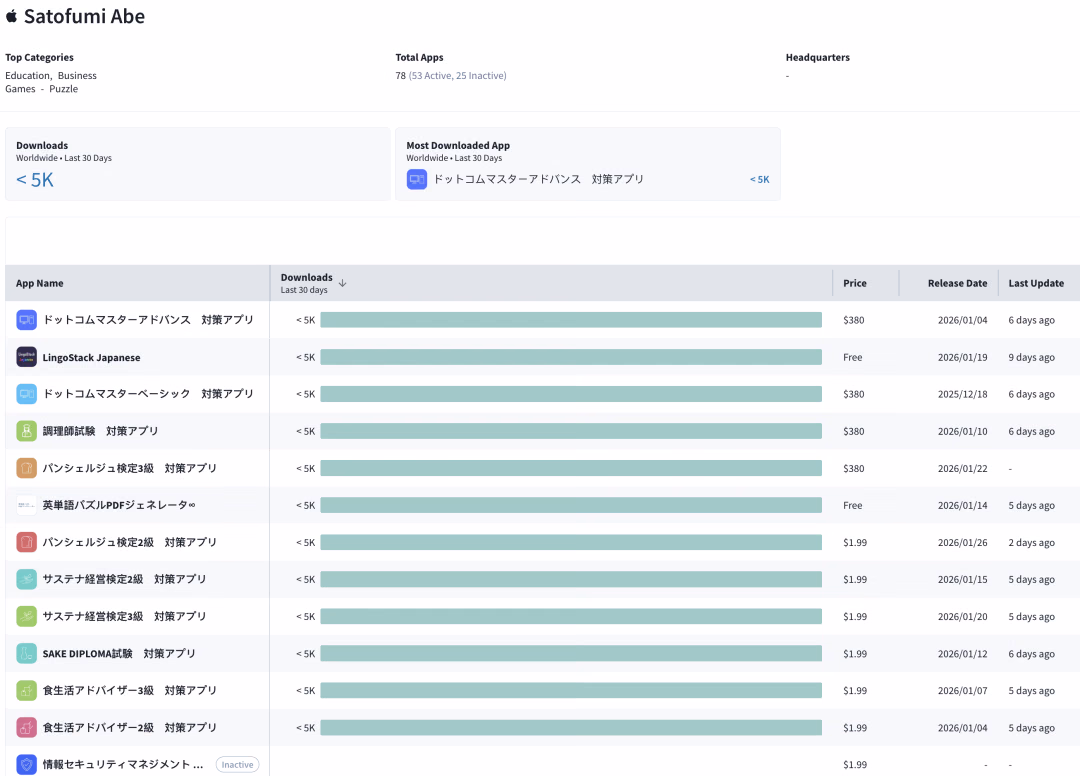Select the 情報セキュリティマネジメント app icon
Image resolution: width=1080 pixels, height=776 pixels.
(26, 764)
